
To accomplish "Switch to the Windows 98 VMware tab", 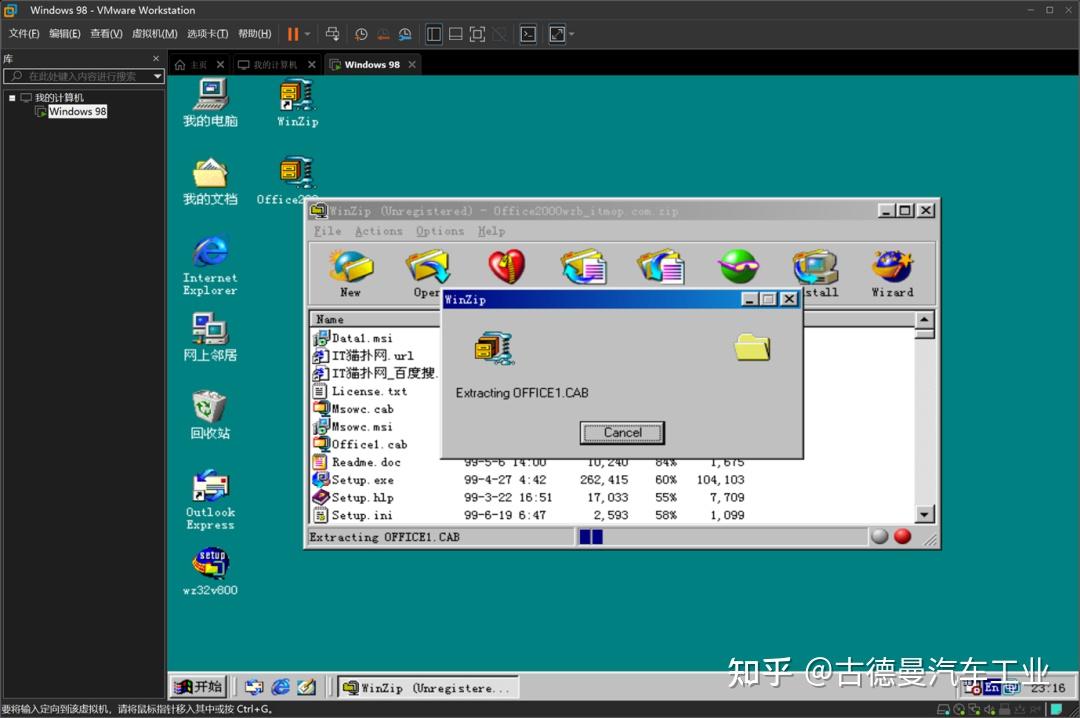I will [x=372, y=63].
